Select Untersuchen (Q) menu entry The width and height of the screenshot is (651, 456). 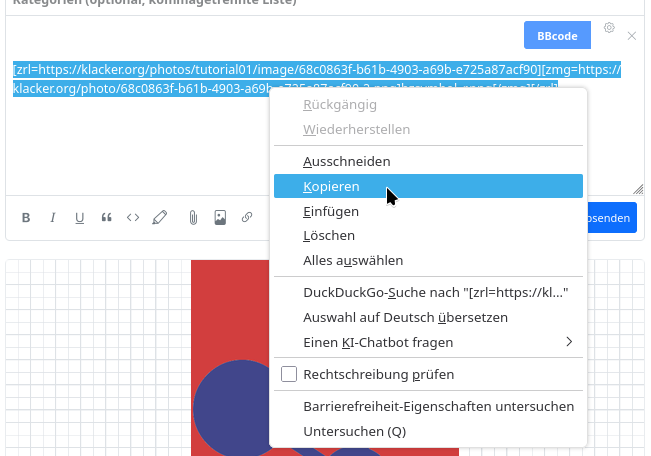(428, 431)
